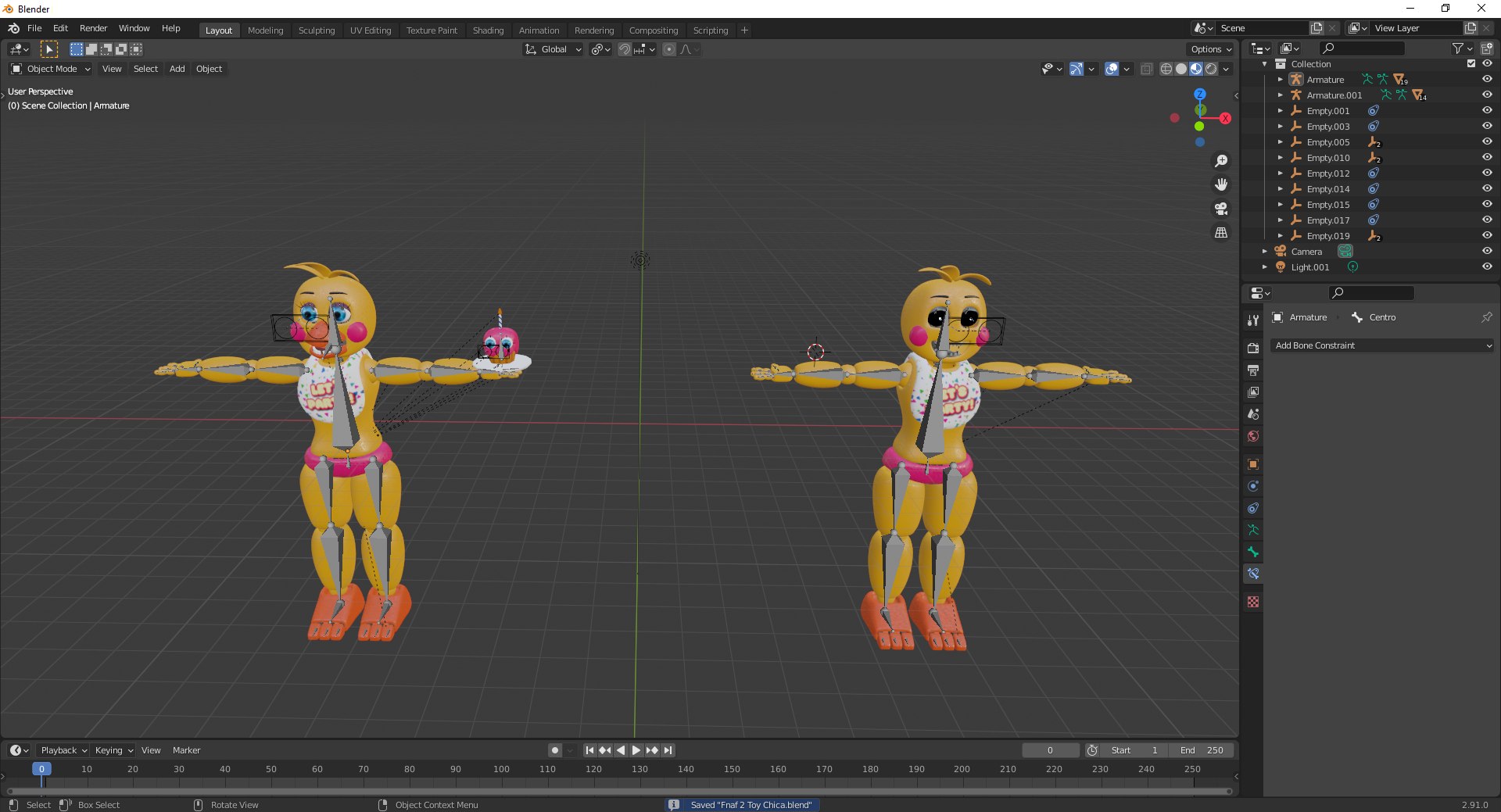Viewport: 1501px width, 812px height.
Task: Hide Armature.001 in viewport
Action: 1487,95
